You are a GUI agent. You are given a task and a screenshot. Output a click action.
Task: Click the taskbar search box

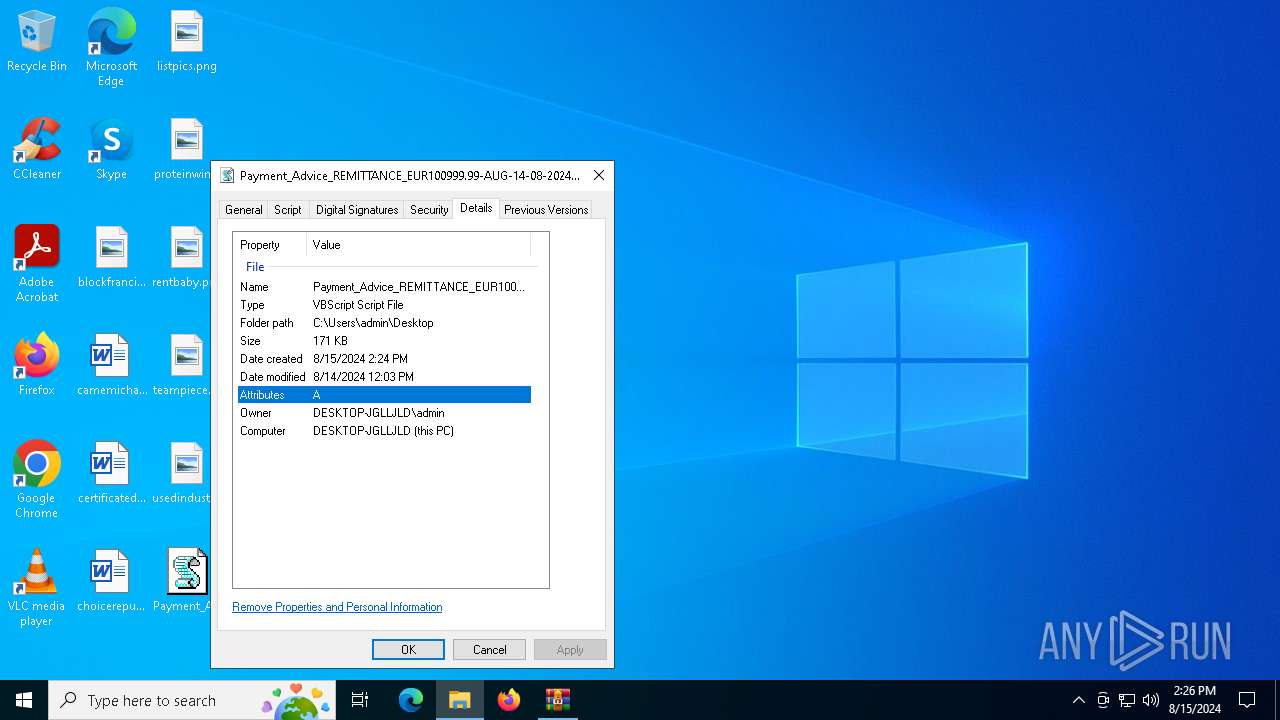coord(192,700)
